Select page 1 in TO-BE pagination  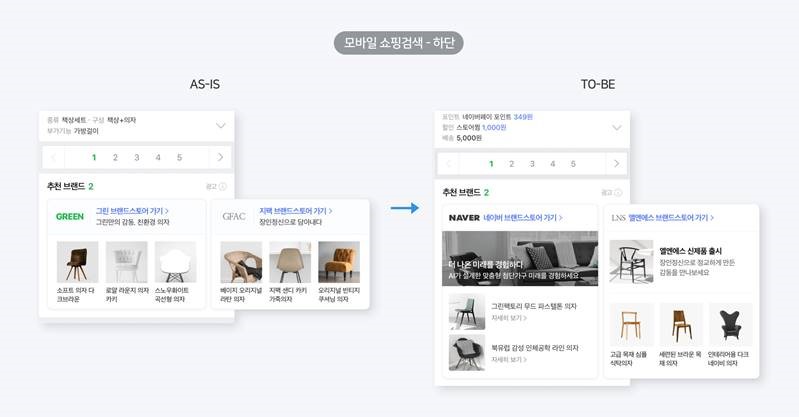click(491, 164)
